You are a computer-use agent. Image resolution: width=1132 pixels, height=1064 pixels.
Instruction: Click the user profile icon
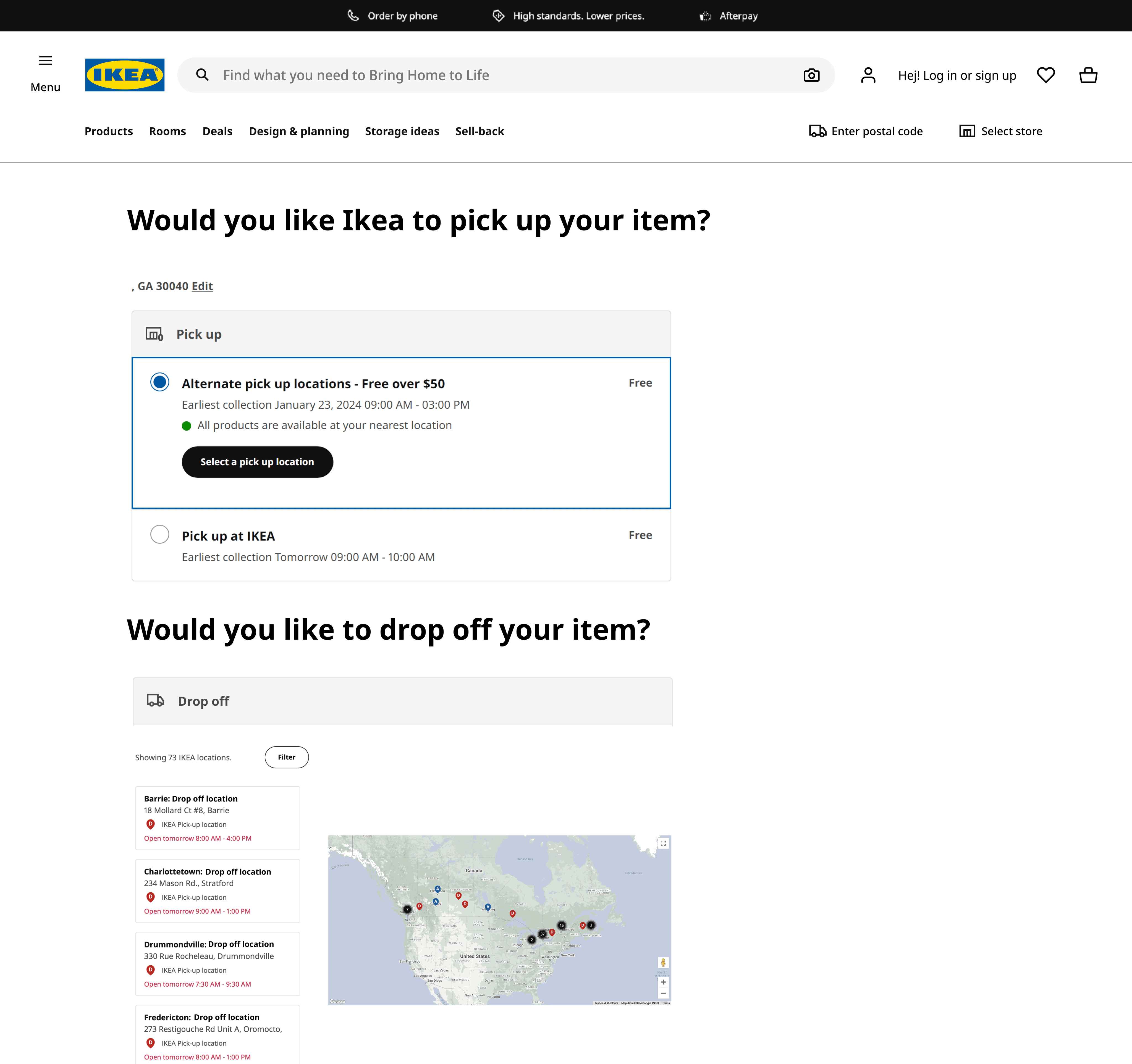(x=868, y=75)
